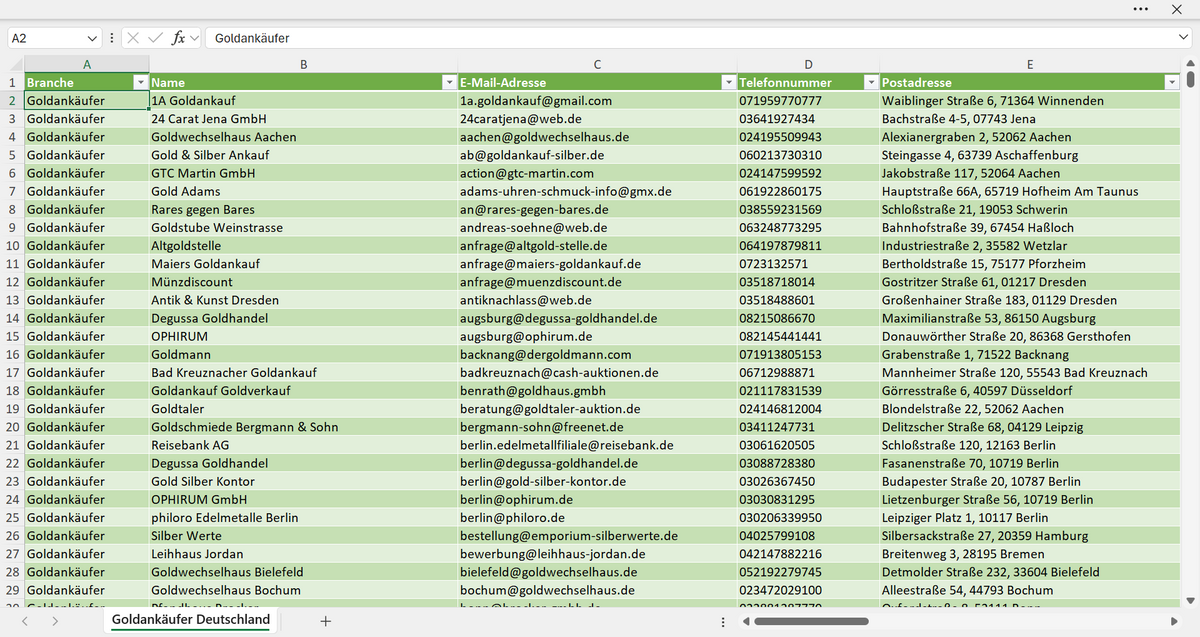The width and height of the screenshot is (1200, 637).
Task: Select cell with 1A Goldankauf
Action: pos(303,101)
